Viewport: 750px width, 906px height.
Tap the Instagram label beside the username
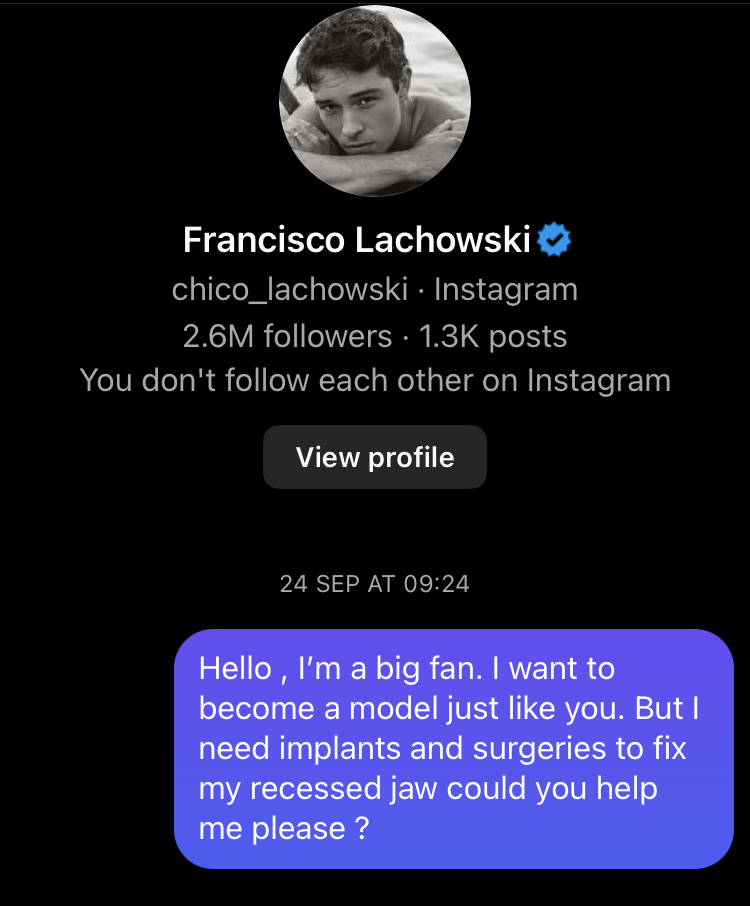[505, 289]
